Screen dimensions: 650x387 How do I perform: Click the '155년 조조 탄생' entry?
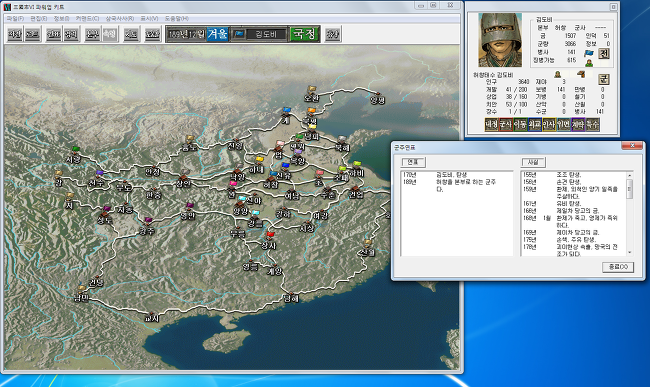552,175
